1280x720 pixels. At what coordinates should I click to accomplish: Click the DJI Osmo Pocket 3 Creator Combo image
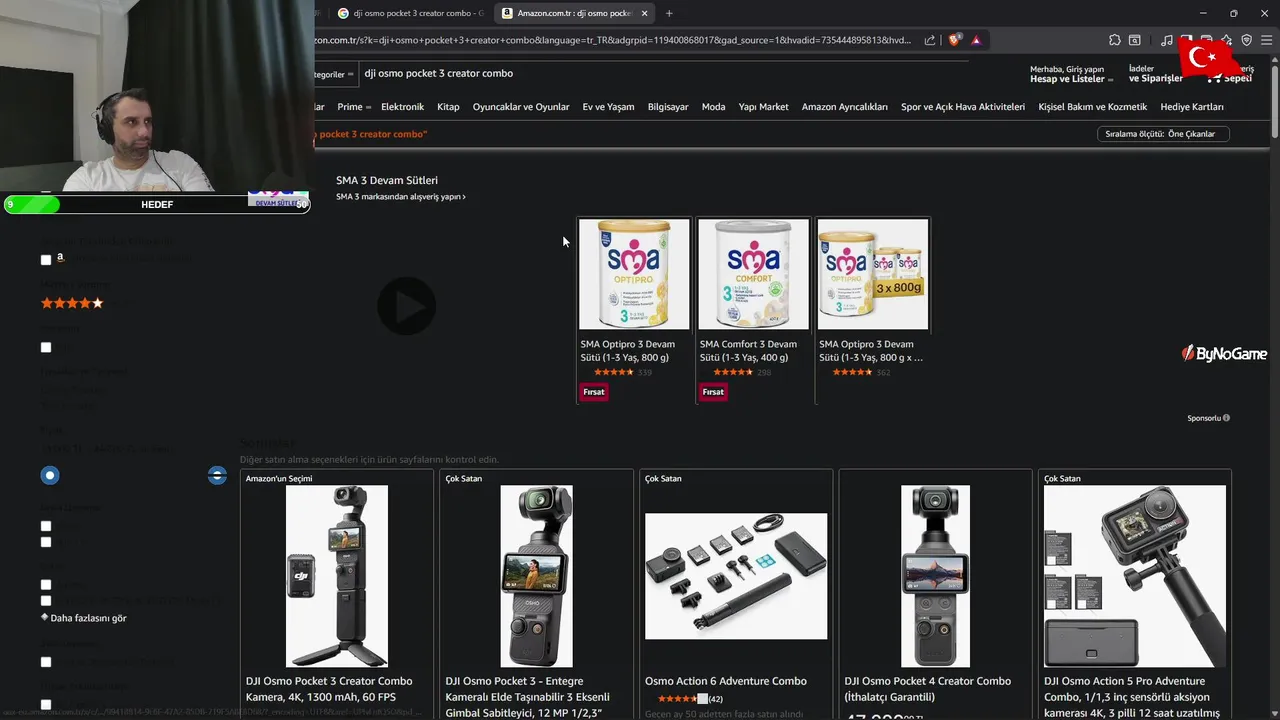tap(337, 576)
